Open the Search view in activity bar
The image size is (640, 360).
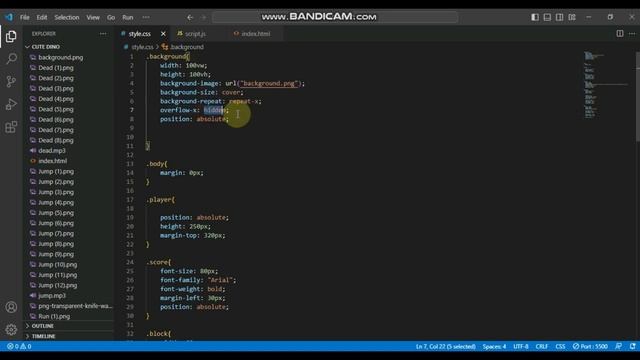(11, 59)
